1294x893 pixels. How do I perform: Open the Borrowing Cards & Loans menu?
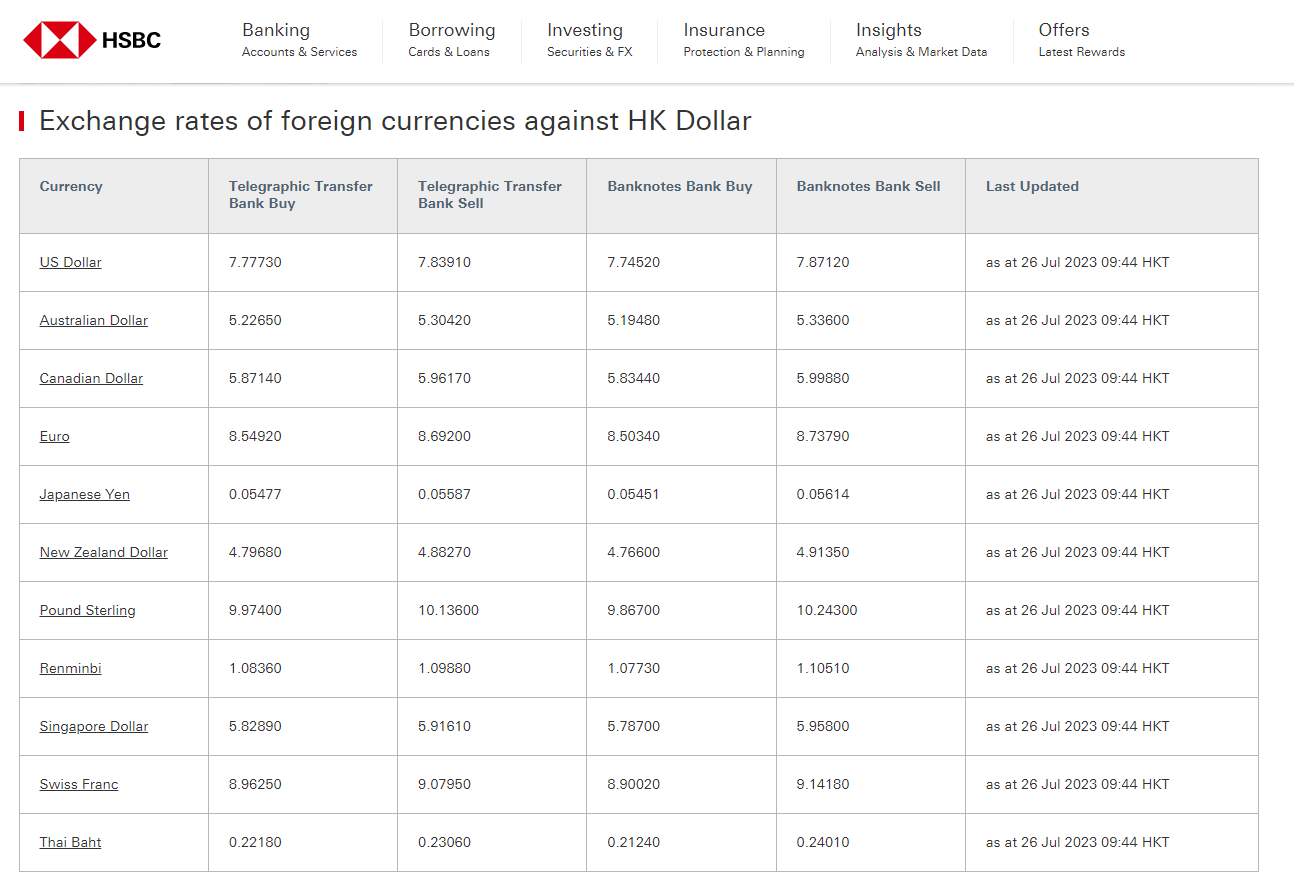[x=451, y=40]
